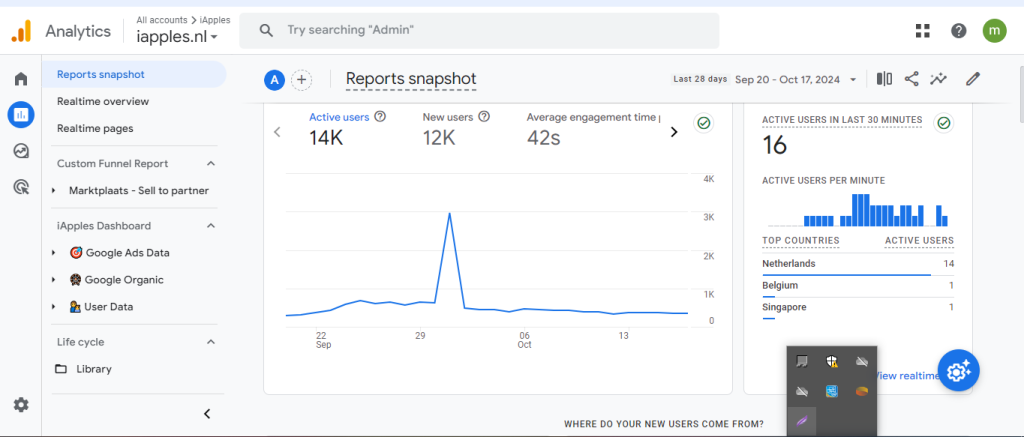Open the Advertising icon in left rail

21,187
